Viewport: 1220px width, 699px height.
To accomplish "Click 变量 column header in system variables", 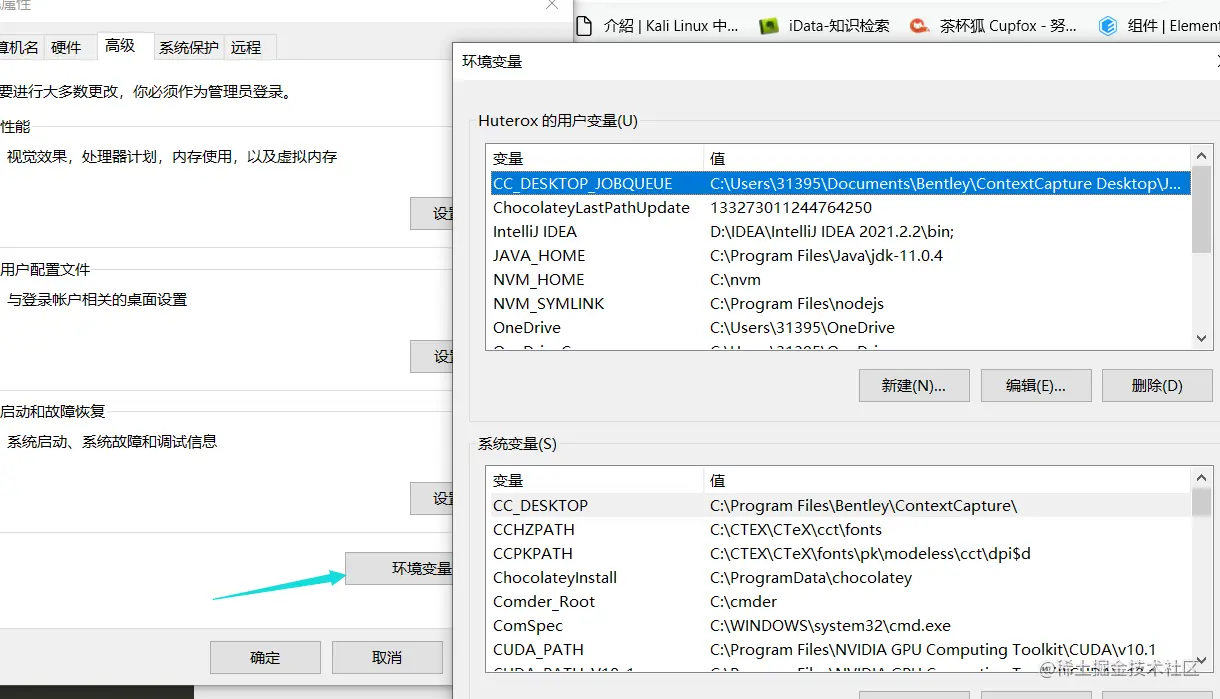I will [595, 480].
